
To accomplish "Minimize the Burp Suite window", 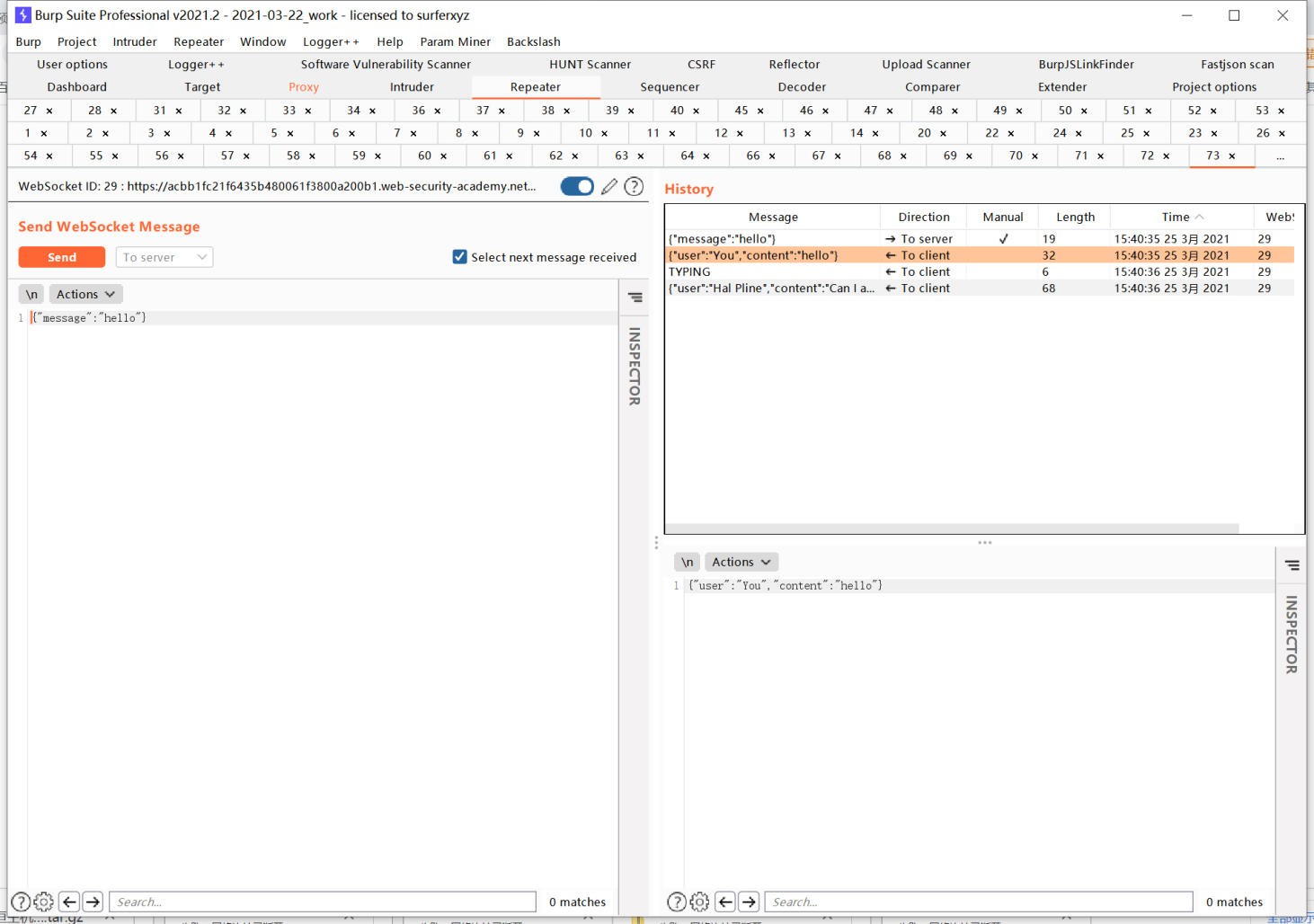I will (x=1186, y=15).
